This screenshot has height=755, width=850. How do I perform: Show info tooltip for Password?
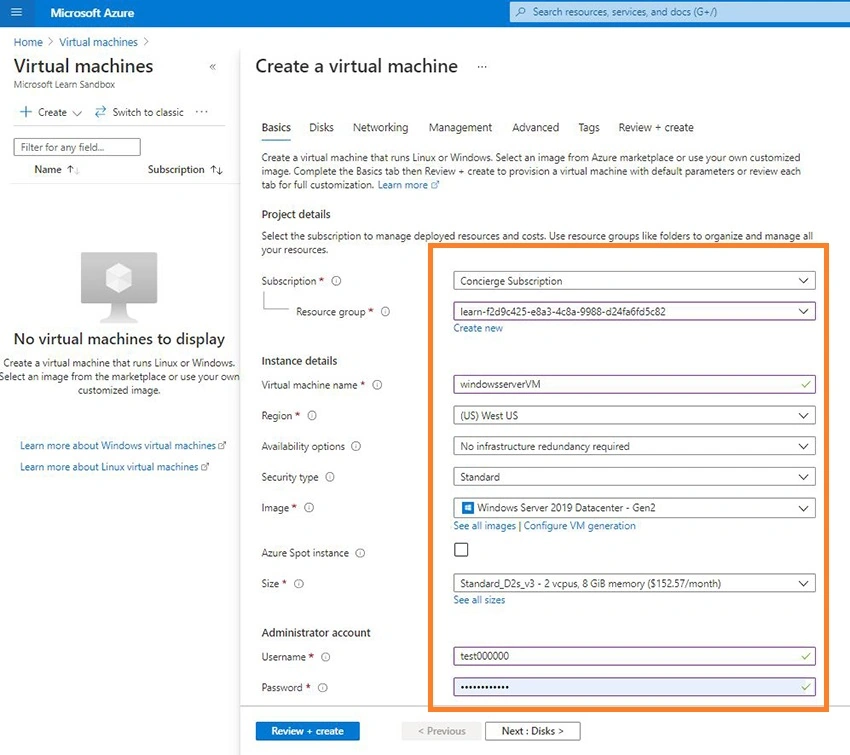click(x=323, y=688)
